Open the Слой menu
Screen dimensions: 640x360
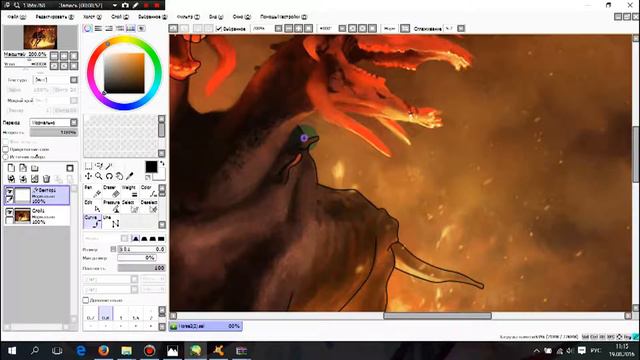click(120, 17)
